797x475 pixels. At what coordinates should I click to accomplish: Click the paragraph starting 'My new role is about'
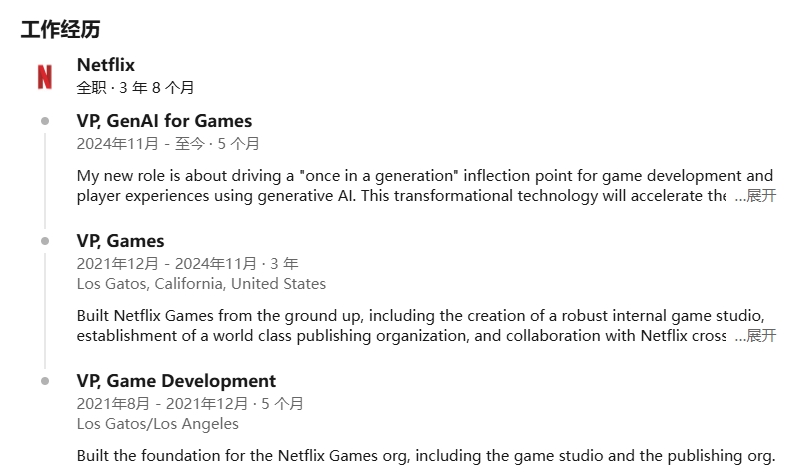click(x=425, y=185)
